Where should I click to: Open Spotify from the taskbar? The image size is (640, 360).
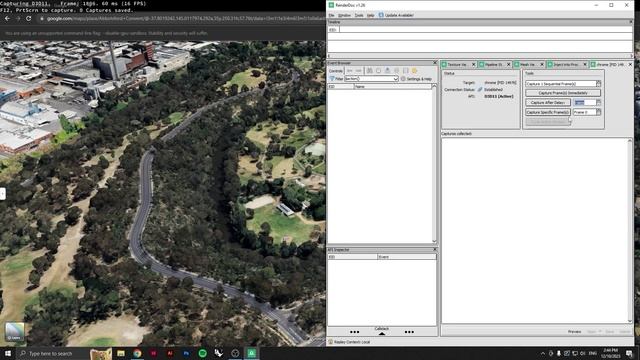202,353
